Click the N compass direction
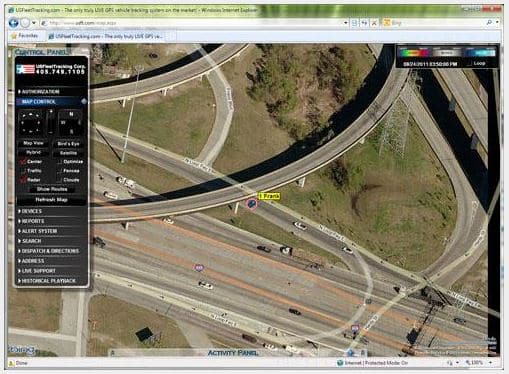 coord(71,114)
